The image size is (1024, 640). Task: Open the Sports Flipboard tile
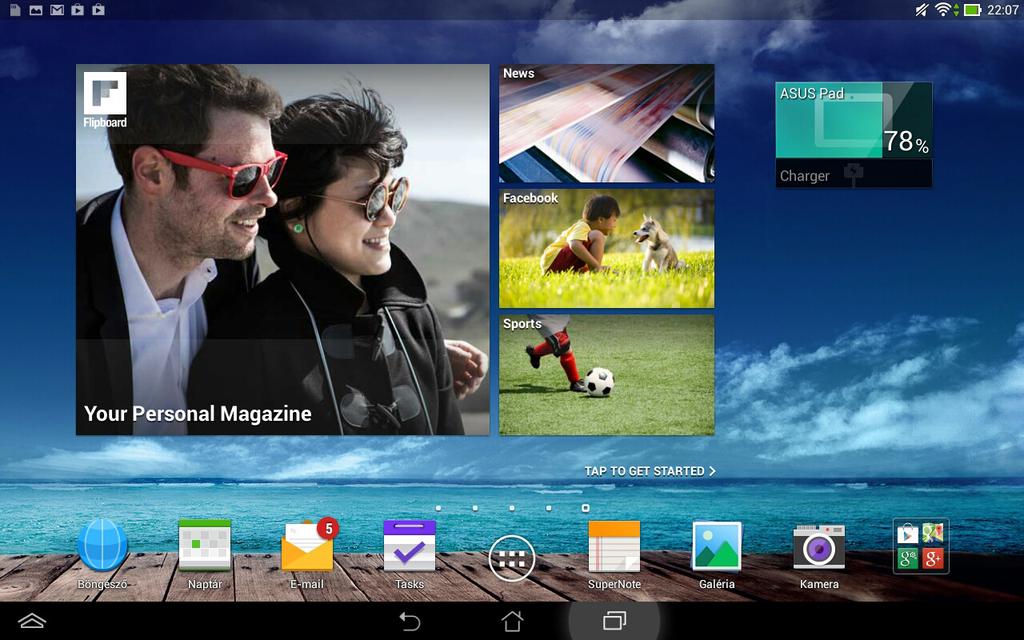pos(607,375)
